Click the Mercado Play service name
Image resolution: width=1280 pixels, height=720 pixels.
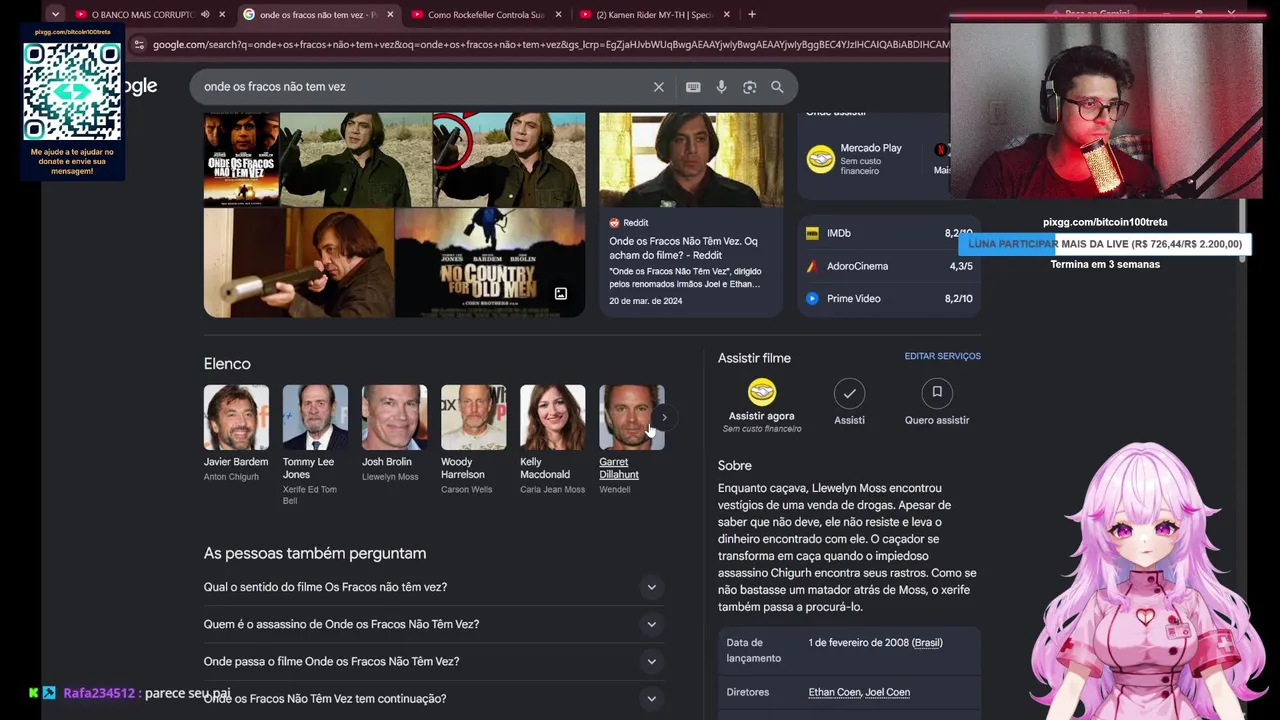click(871, 148)
